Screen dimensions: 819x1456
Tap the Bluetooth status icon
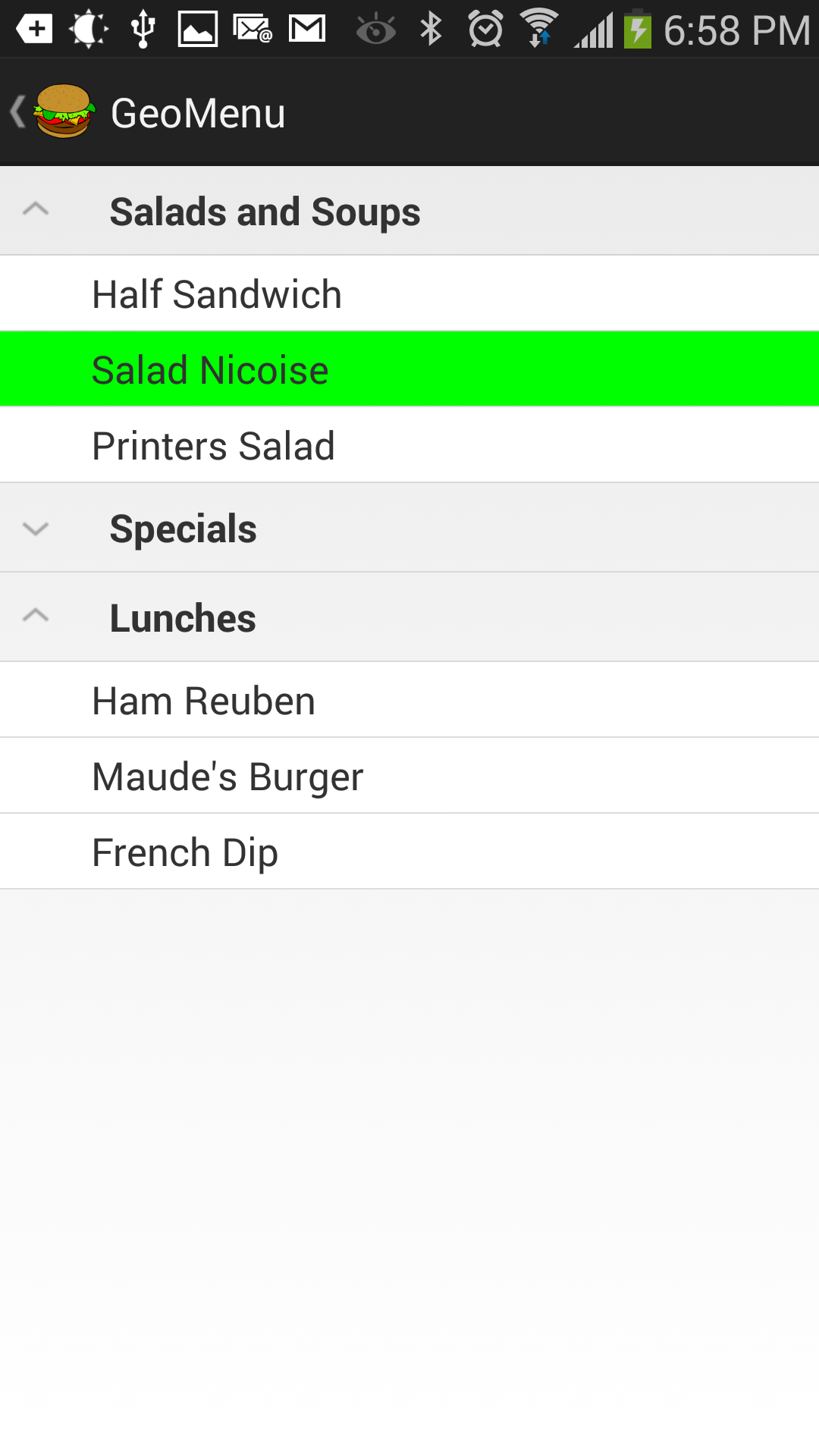point(431,30)
